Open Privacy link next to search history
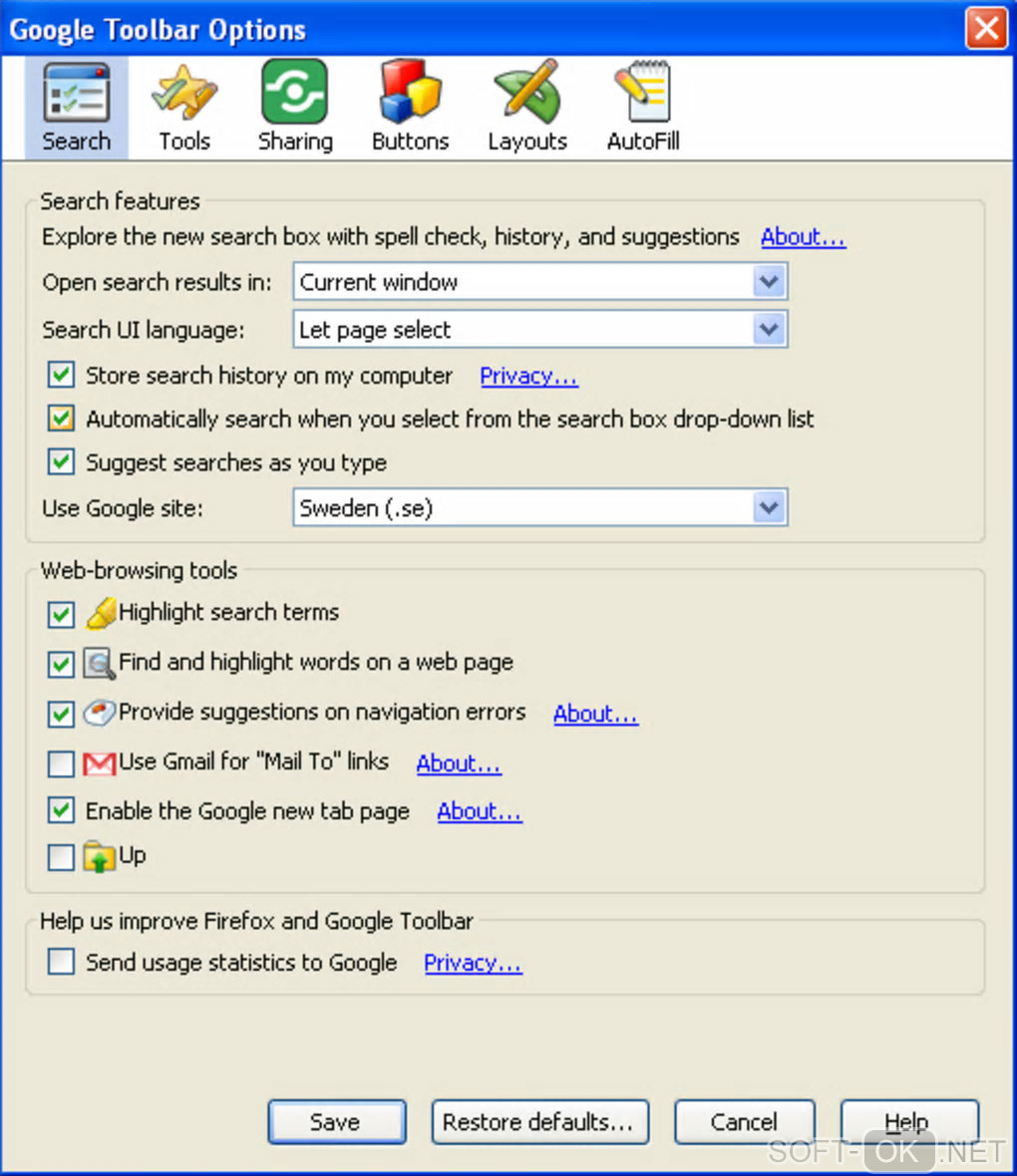The image size is (1017, 1176). [528, 375]
